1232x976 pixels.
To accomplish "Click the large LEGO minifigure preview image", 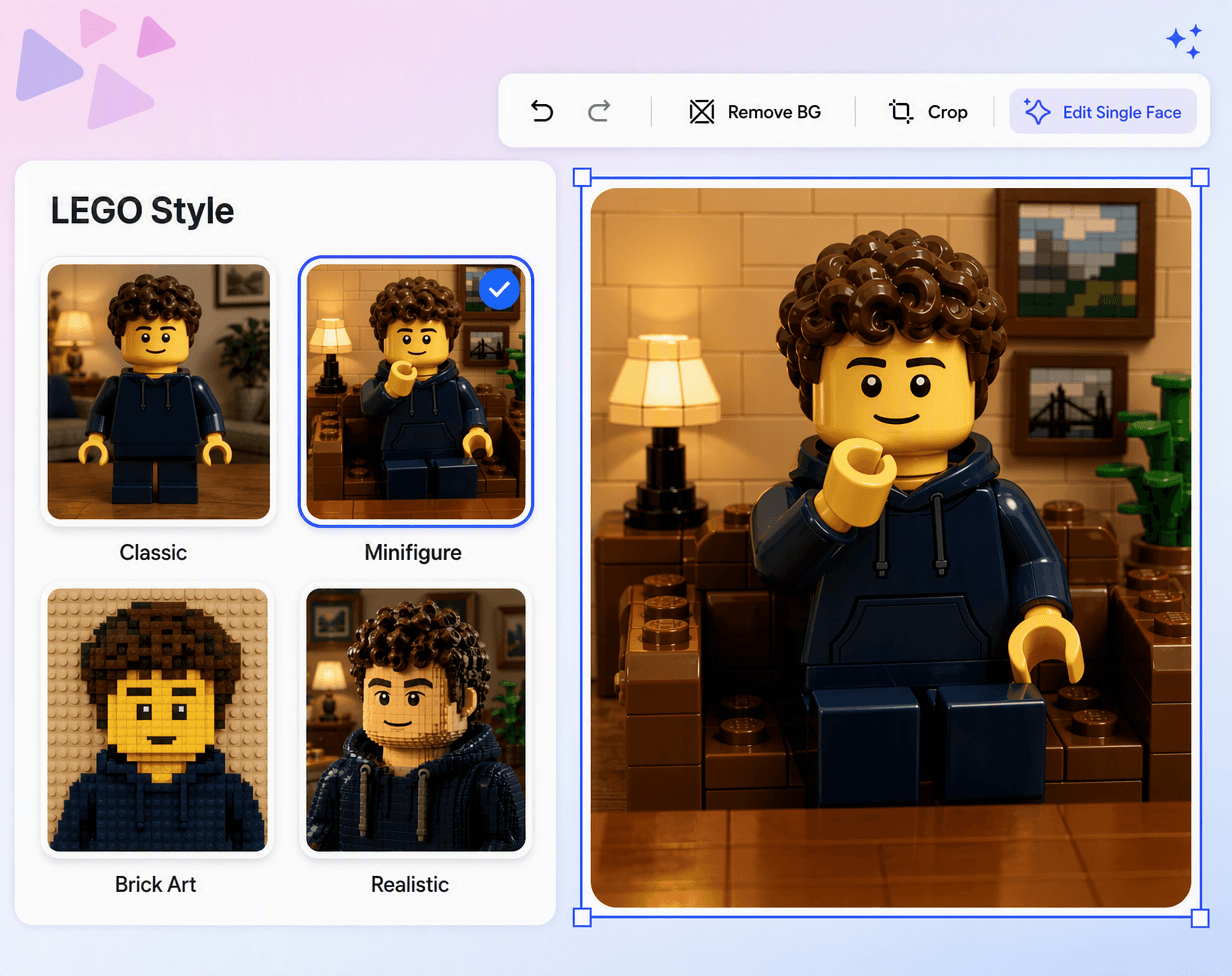I will click(x=891, y=548).
